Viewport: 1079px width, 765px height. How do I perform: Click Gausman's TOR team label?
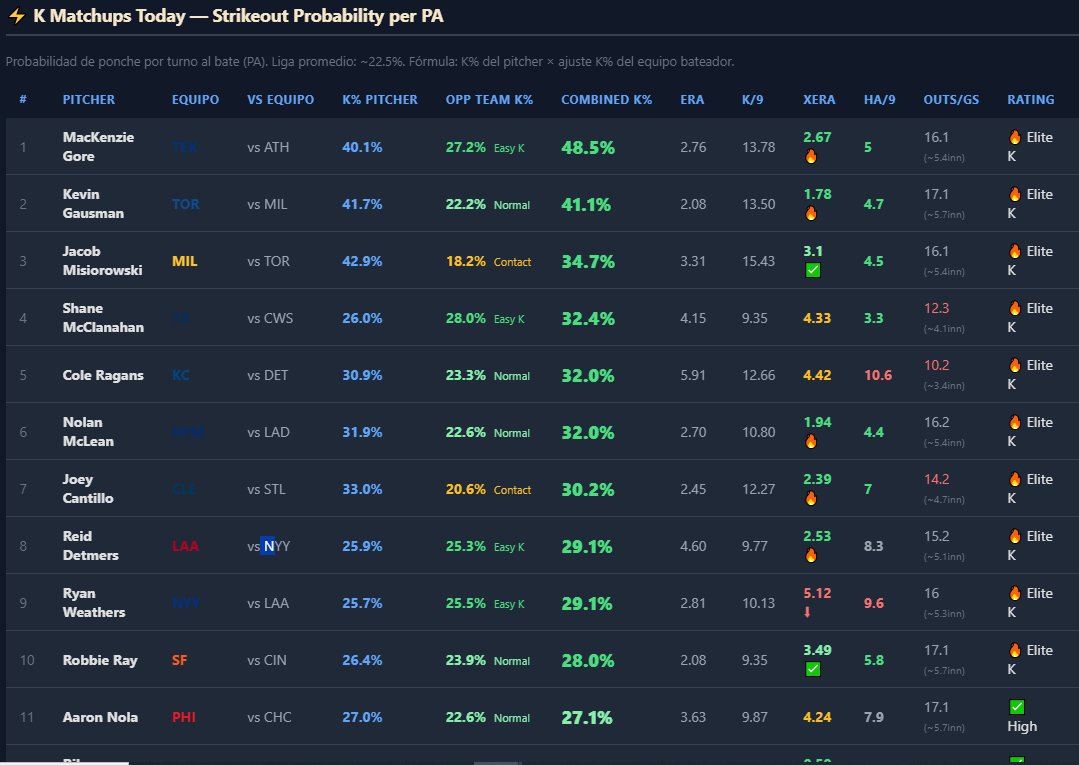pyautogui.click(x=186, y=204)
